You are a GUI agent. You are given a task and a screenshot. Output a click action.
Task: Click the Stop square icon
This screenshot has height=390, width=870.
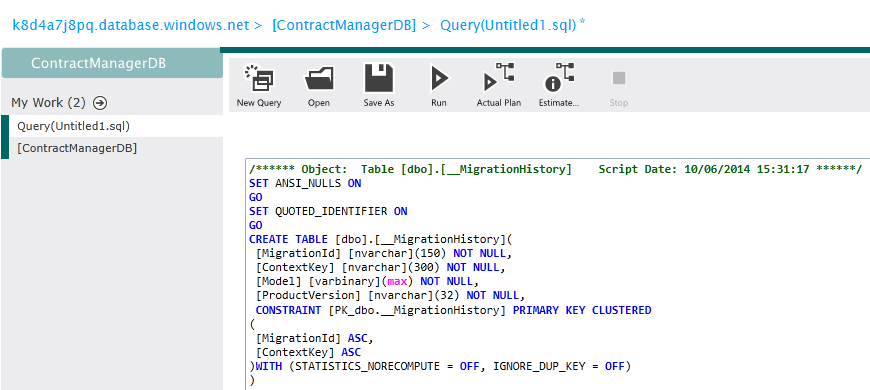pos(619,78)
